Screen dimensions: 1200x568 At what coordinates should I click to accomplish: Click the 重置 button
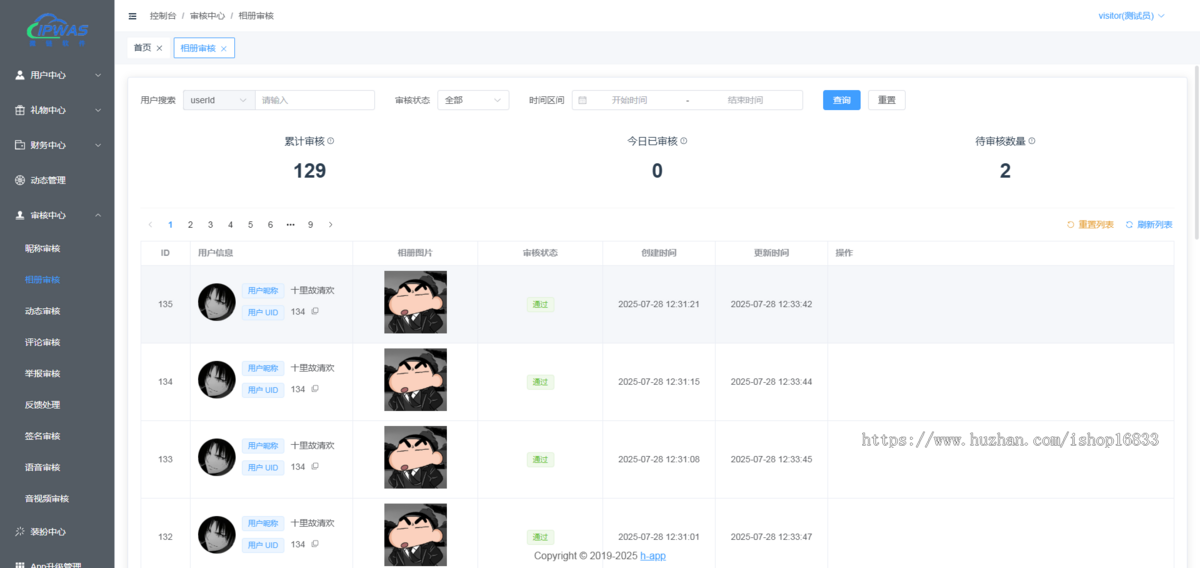887,100
